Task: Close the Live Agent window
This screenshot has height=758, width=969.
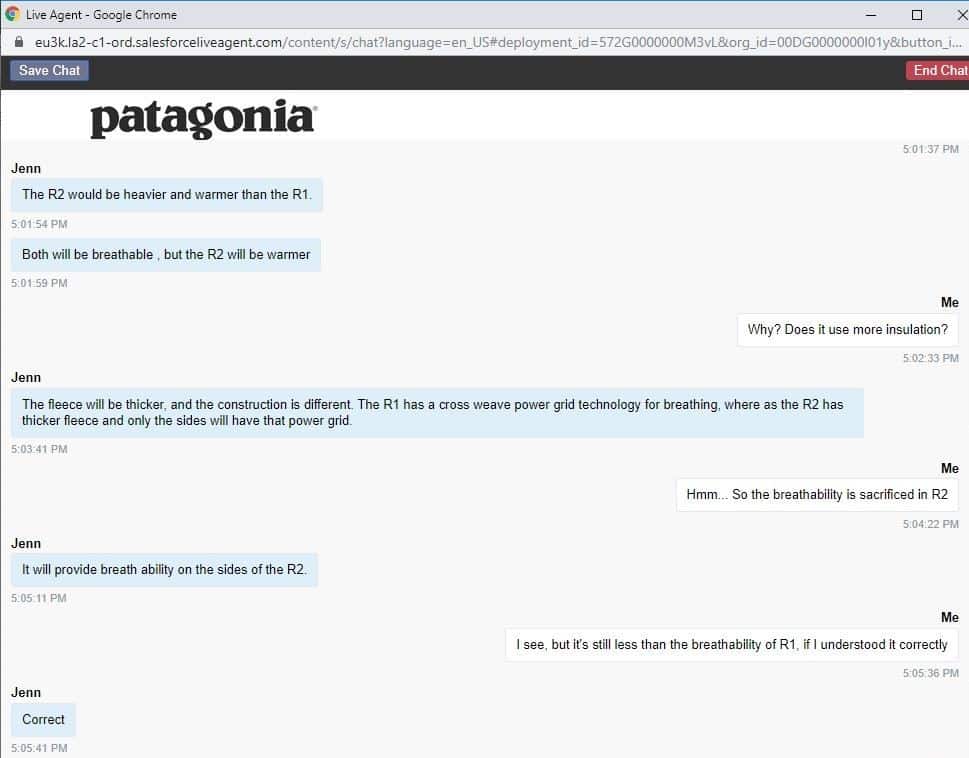Action: 962,15
